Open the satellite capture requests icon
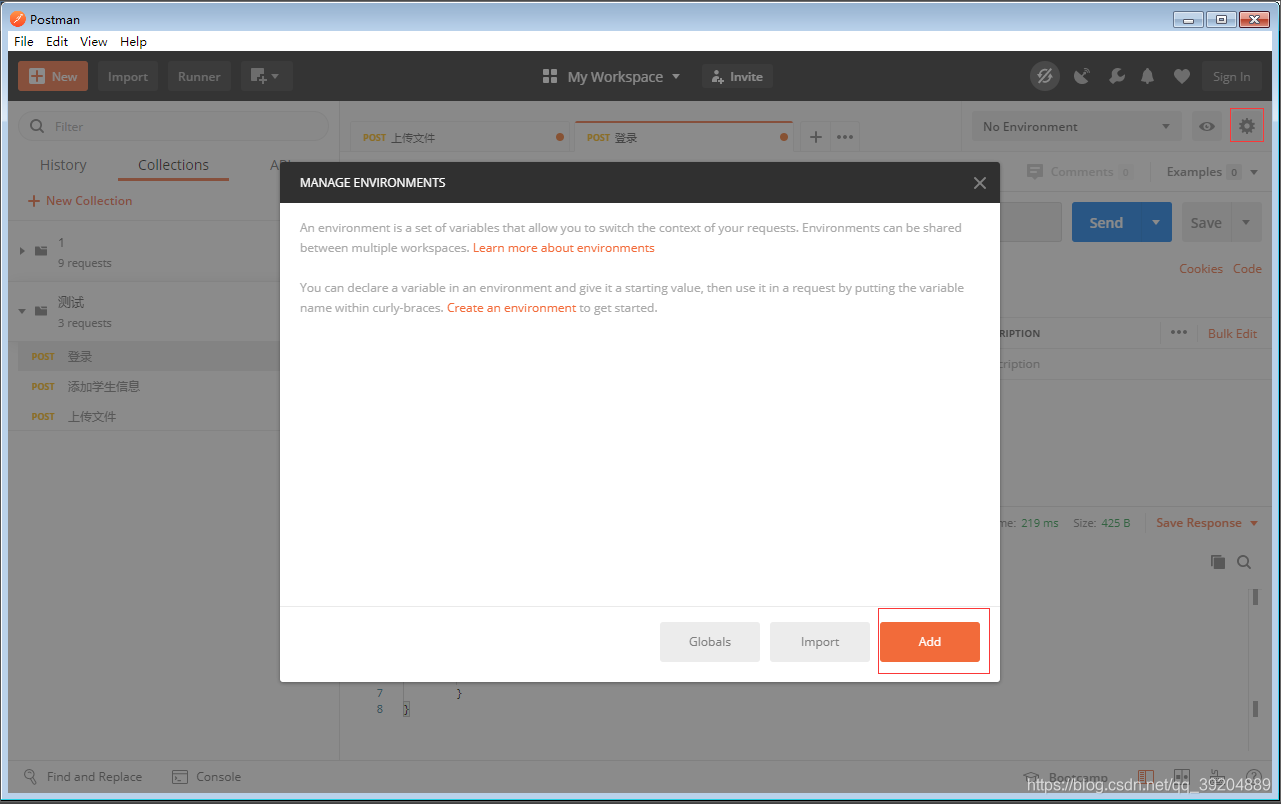This screenshot has height=804, width=1281. (x=1081, y=76)
